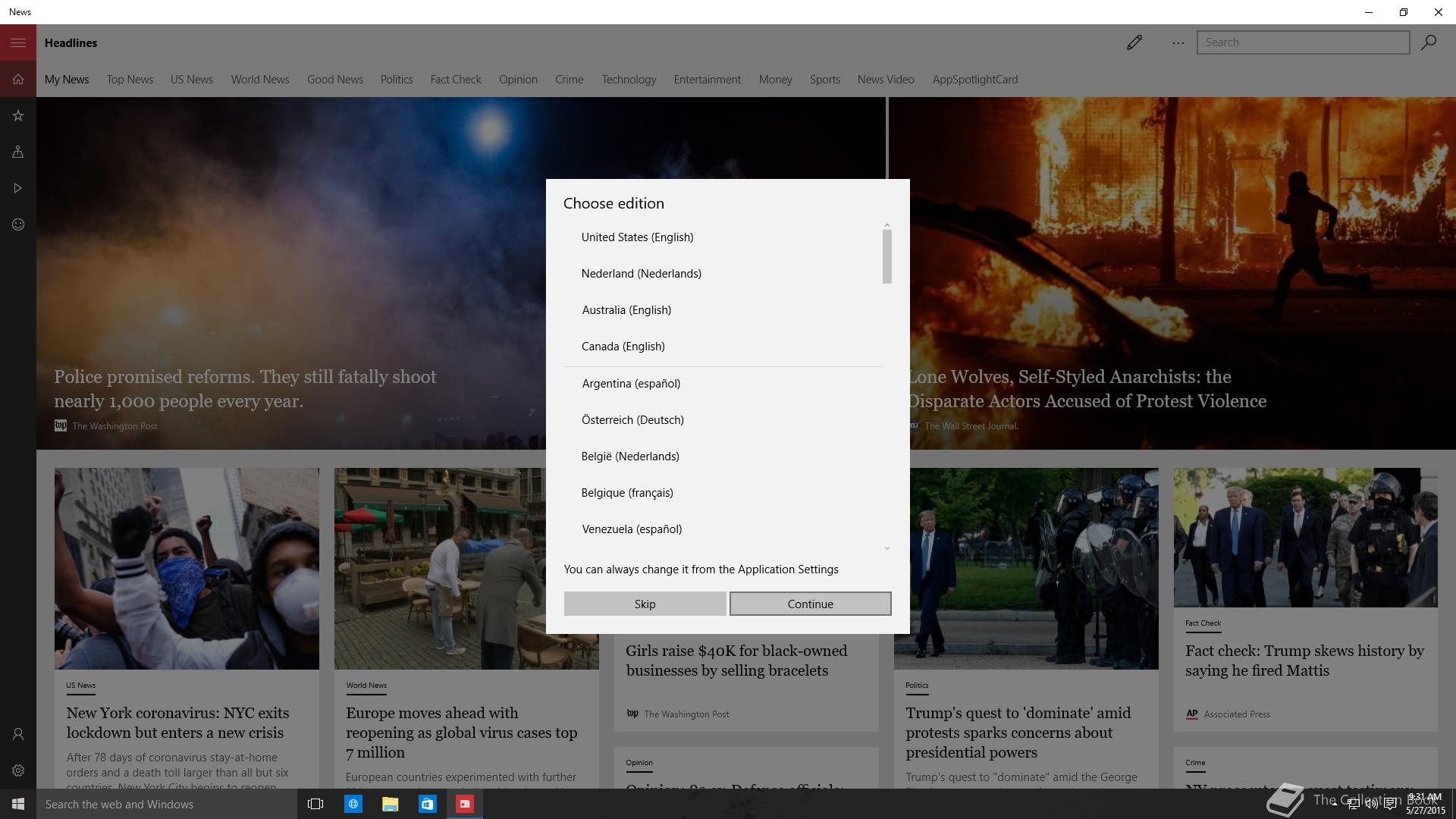Viewport: 1456px width, 819px height.
Task: Open Task View on the taskbar
Action: point(315,804)
